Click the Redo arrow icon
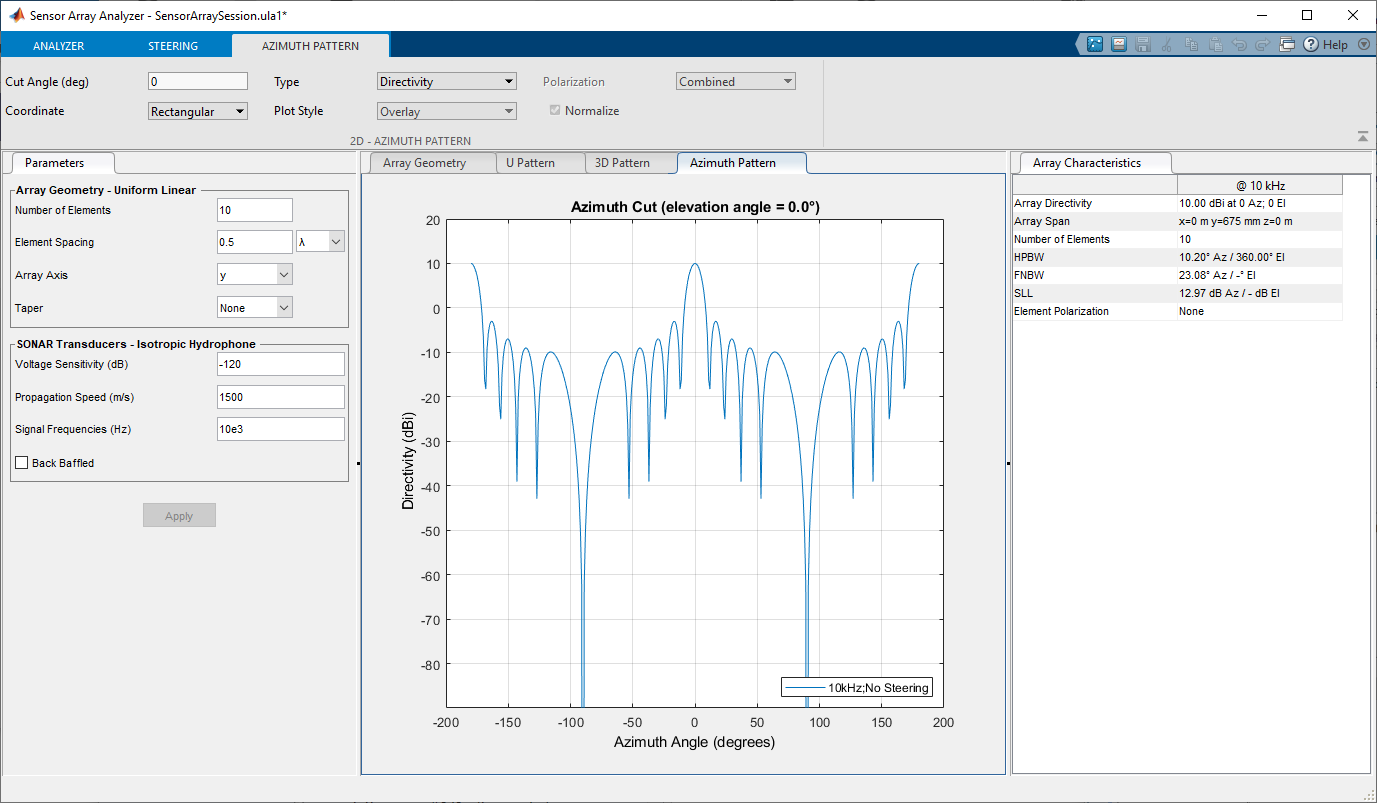The width and height of the screenshot is (1377, 803). click(1263, 45)
